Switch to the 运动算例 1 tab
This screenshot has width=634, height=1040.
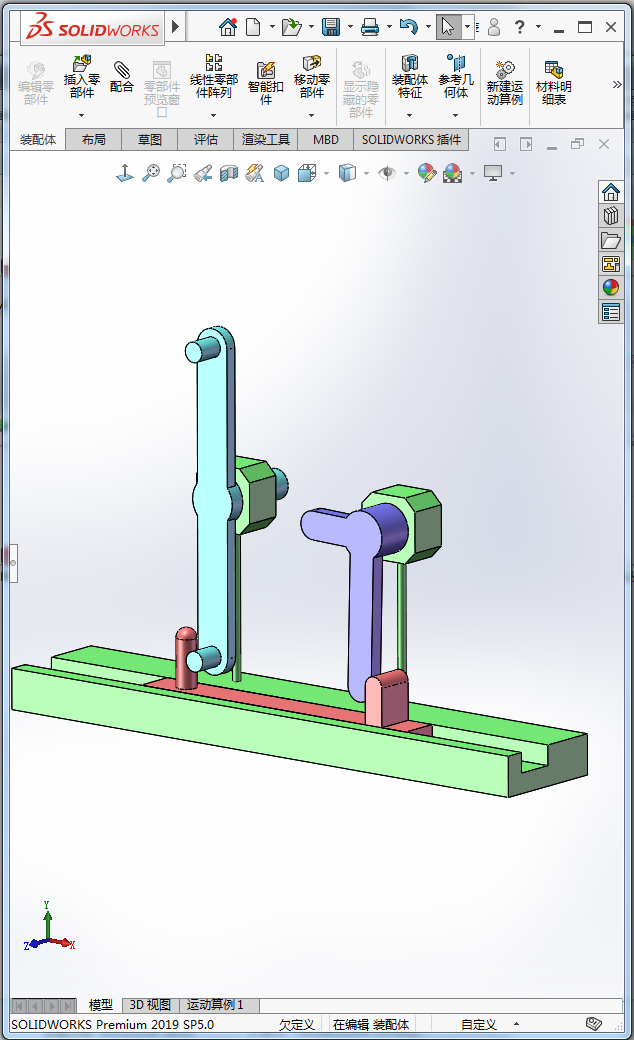[x=215, y=1005]
